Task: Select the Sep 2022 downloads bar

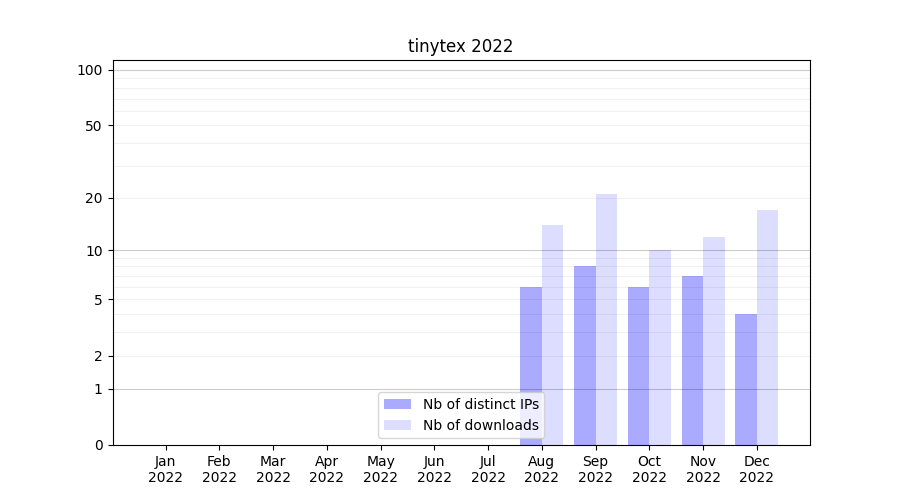Action: point(606,319)
